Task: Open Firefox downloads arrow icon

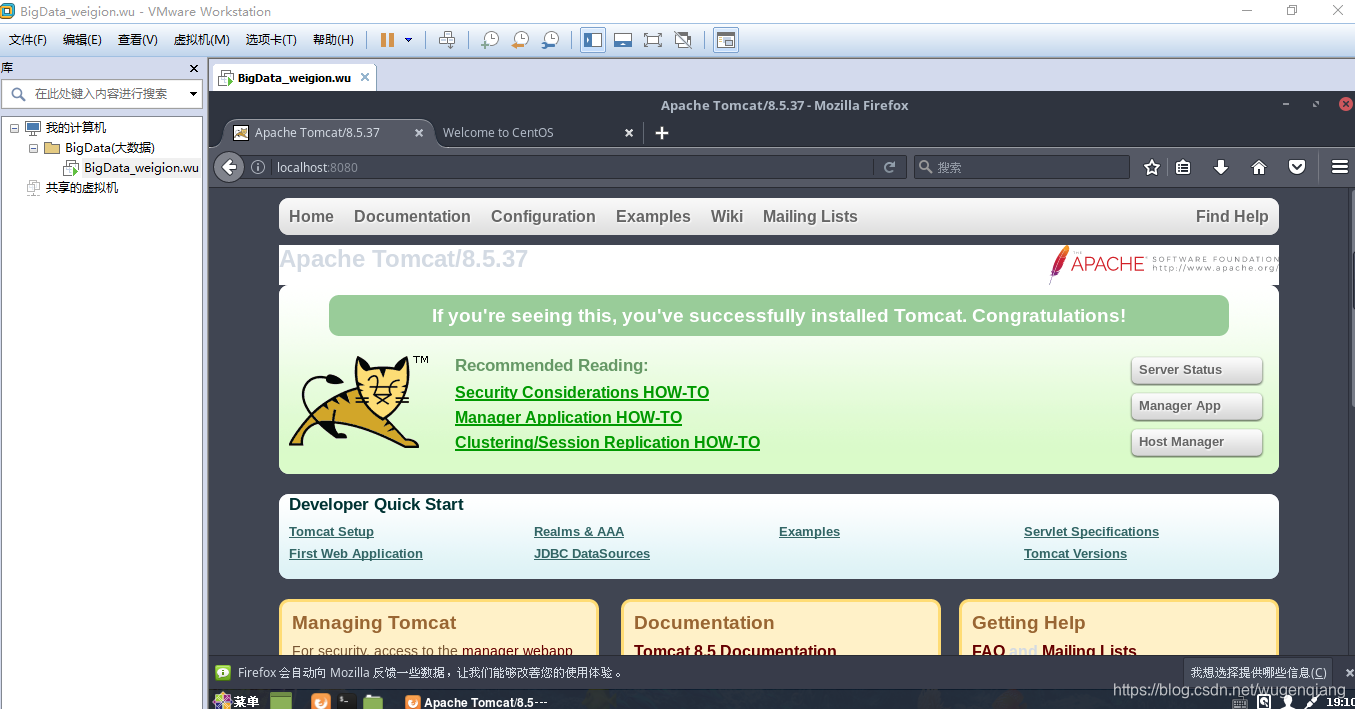Action: (1221, 167)
